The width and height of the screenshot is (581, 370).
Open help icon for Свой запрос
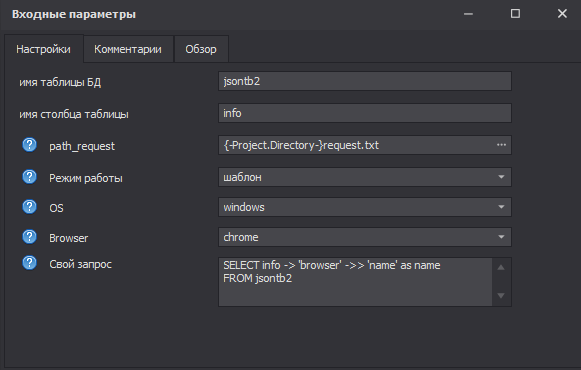click(29, 263)
